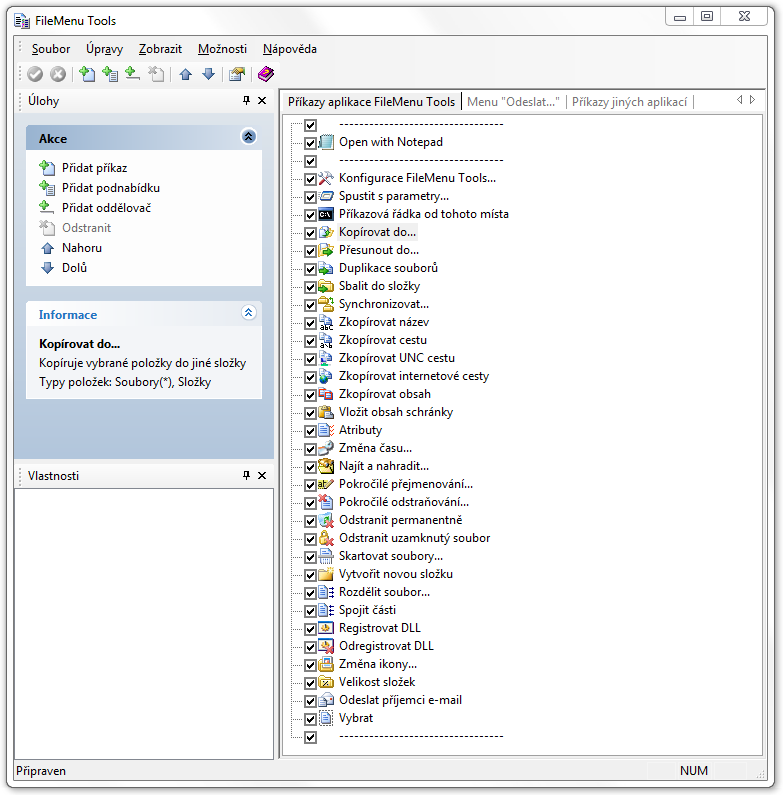Click the Skartovat soubory shredder icon

click(326, 556)
